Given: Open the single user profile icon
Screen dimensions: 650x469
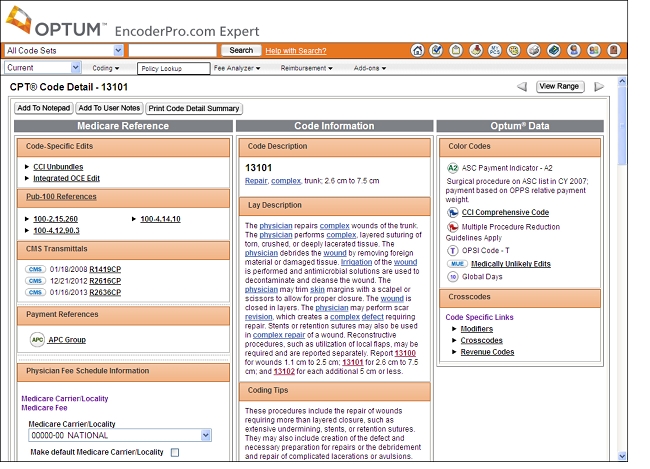Looking at the screenshot, I should (574, 51).
